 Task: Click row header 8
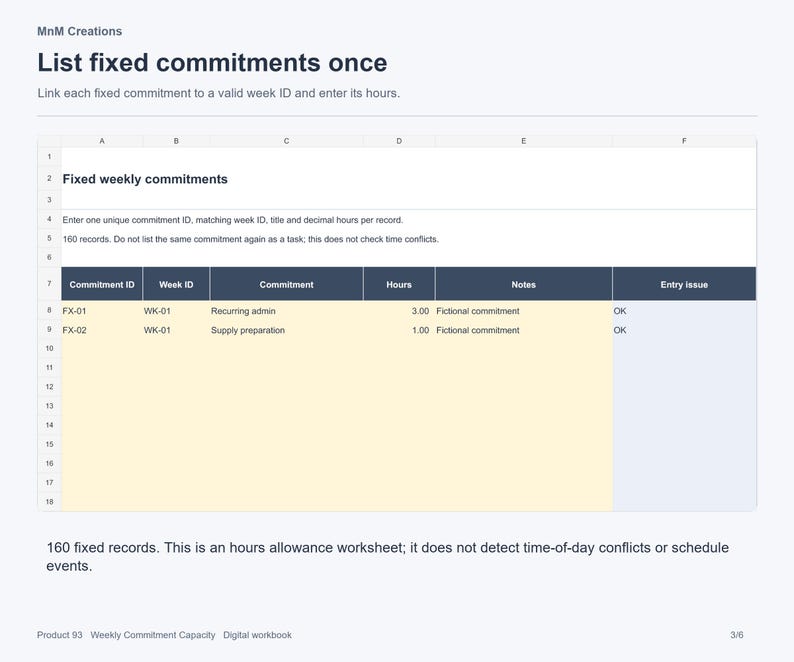[x=49, y=310]
